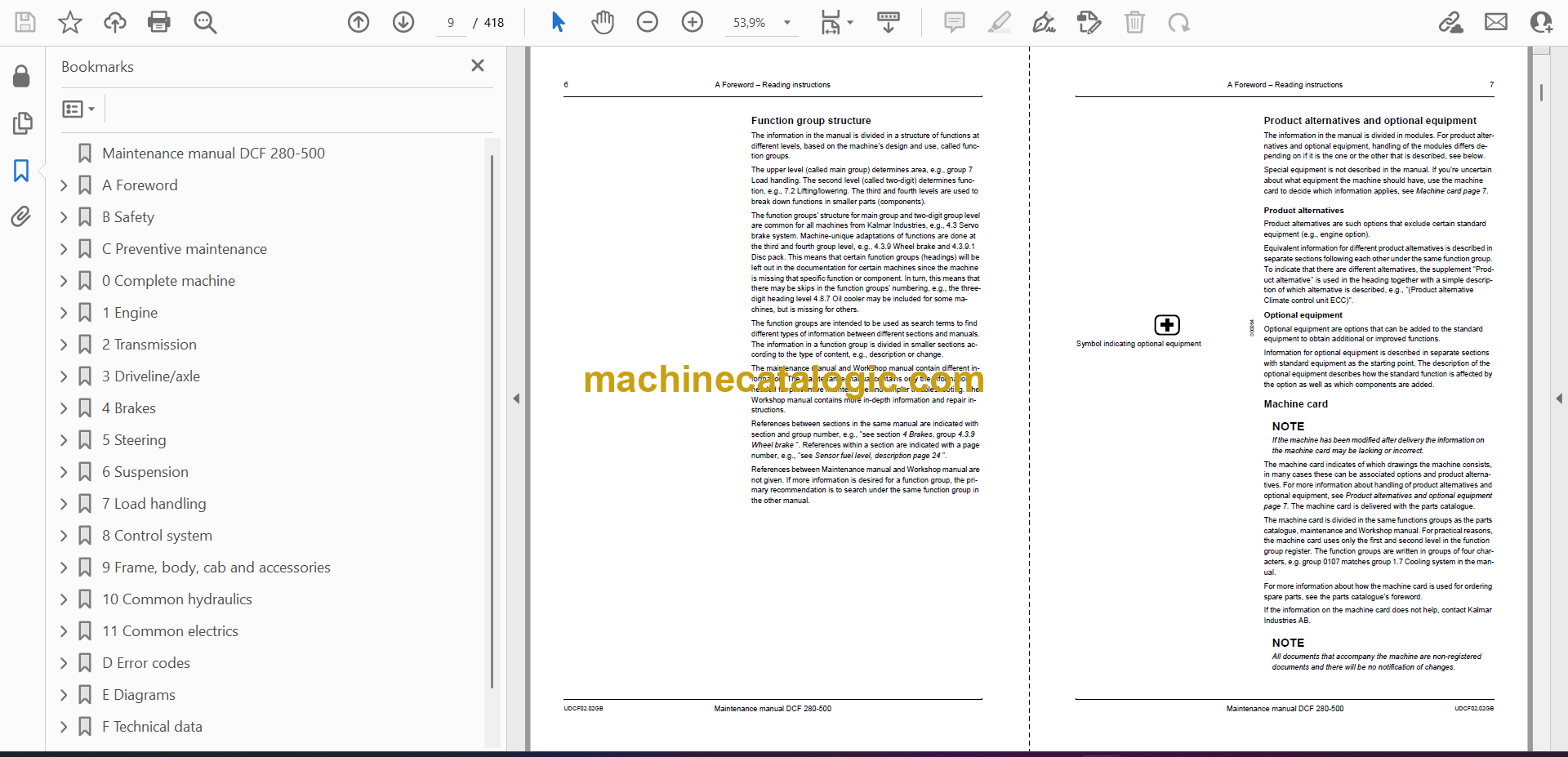Expand the 3 Driveline/axle bookmark
1568x757 pixels.
tap(64, 376)
